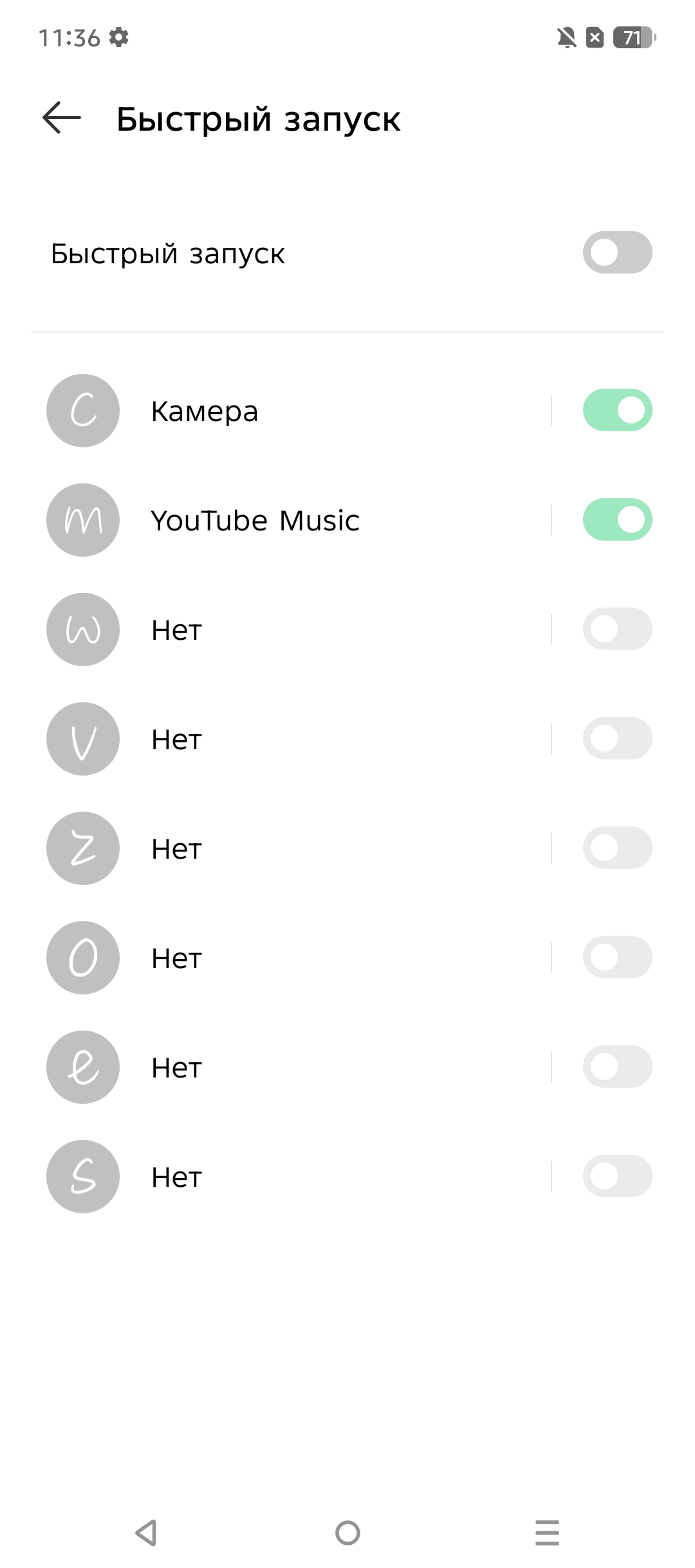Image resolution: width=695 pixels, height=1568 pixels.
Task: Tap the S gesture icon
Action: tap(83, 1177)
